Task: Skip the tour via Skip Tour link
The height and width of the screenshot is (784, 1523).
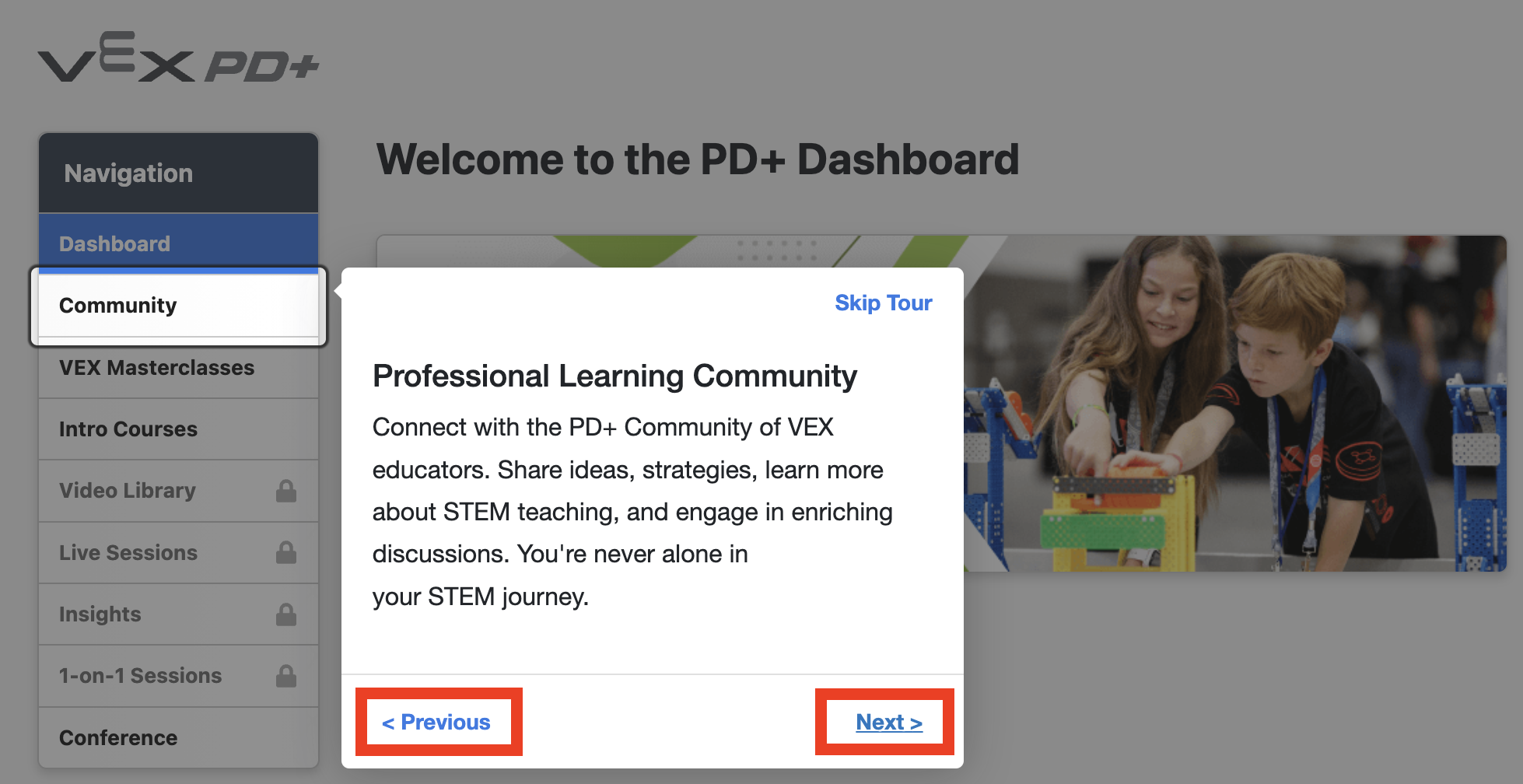Action: point(883,303)
